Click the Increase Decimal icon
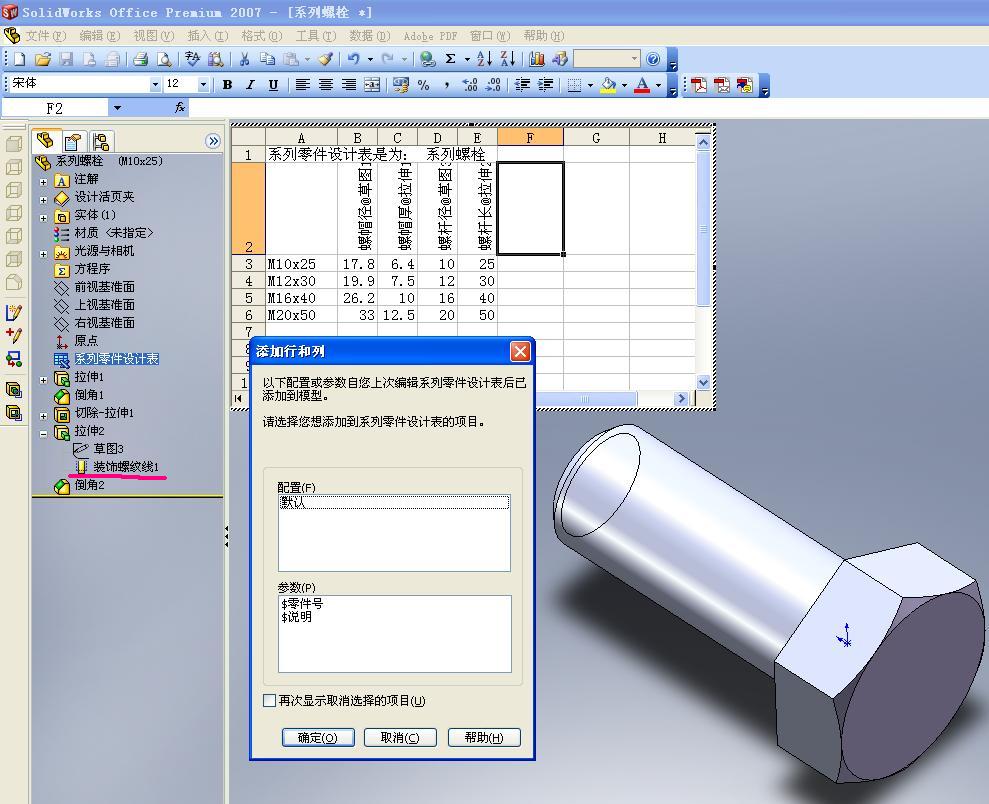Image resolution: width=989 pixels, height=804 pixels. 470,84
